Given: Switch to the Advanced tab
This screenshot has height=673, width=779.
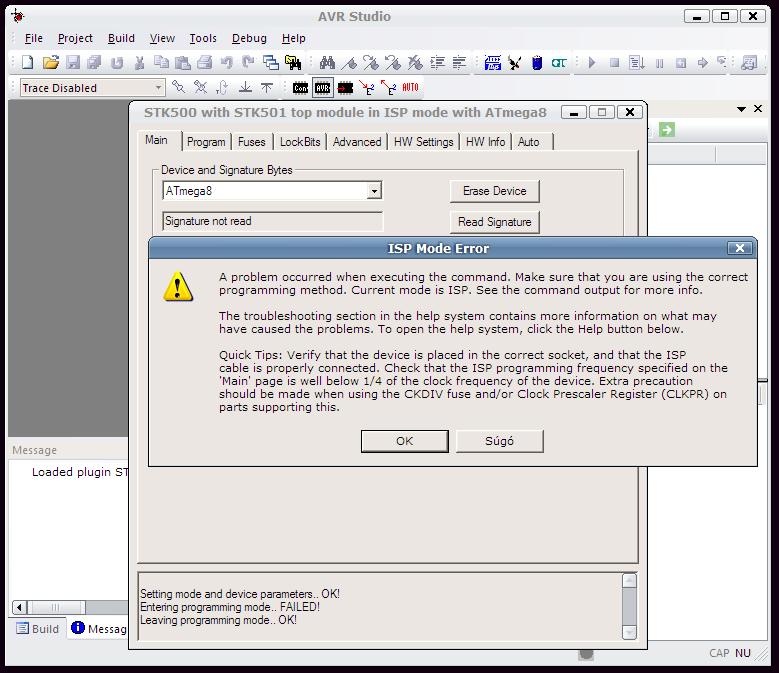Looking at the screenshot, I should point(357,142).
